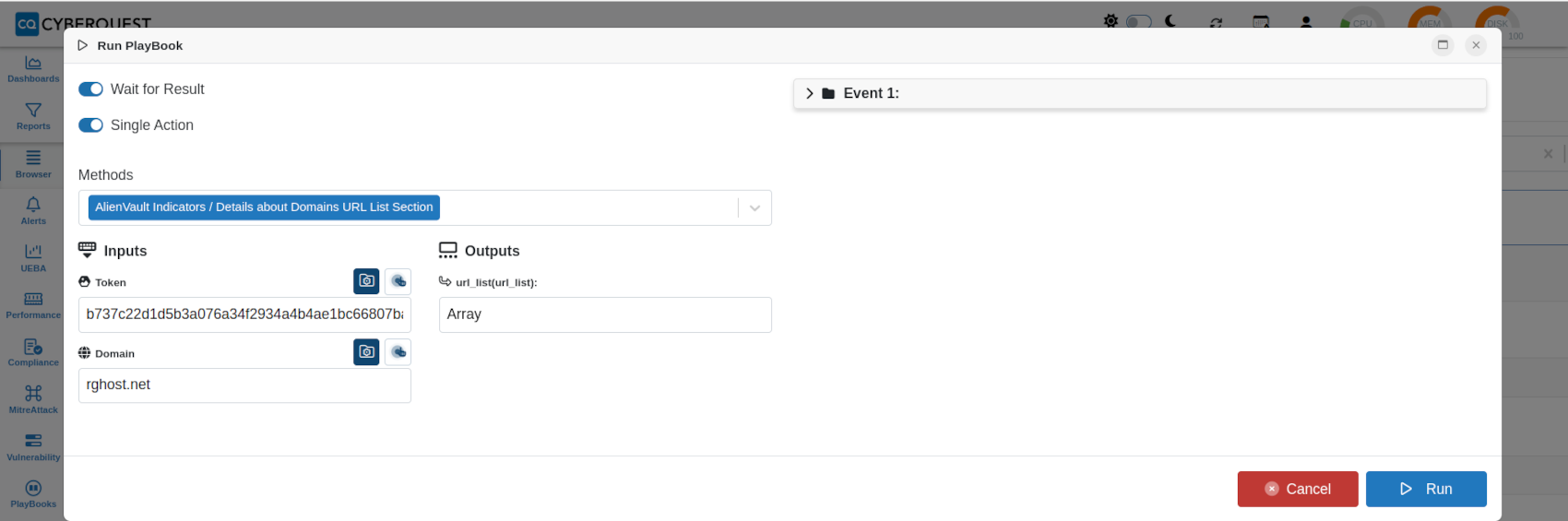The height and width of the screenshot is (521, 1568).
Task: Go to the Vulnerability sidebar icon
Action: [x=33, y=446]
